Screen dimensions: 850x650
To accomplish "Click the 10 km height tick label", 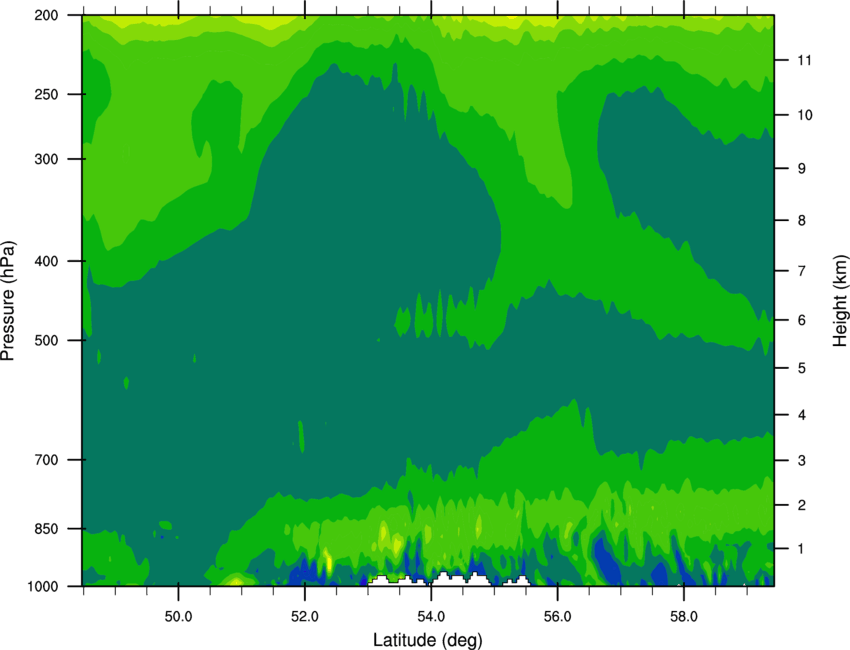I will pos(805,115).
